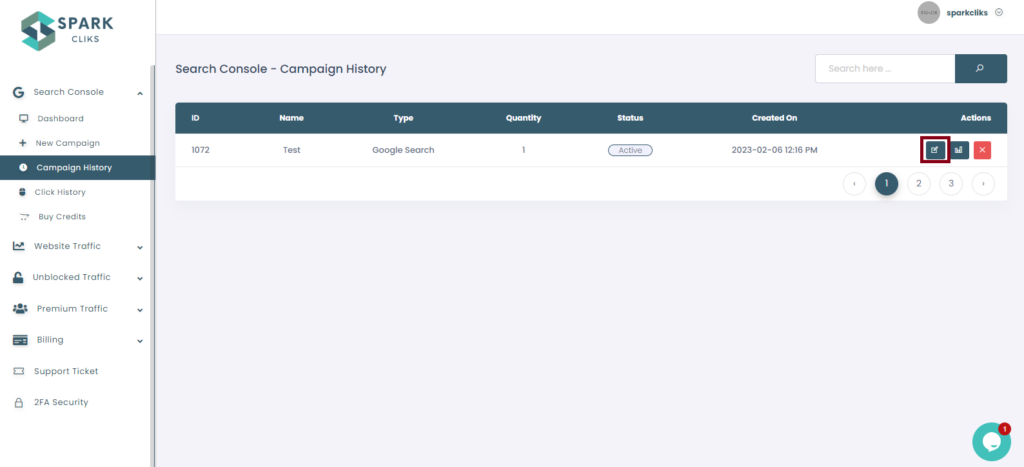The width and height of the screenshot is (1024, 467).
Task: Click the Search Console - Campaign History heading
Action: [281, 69]
